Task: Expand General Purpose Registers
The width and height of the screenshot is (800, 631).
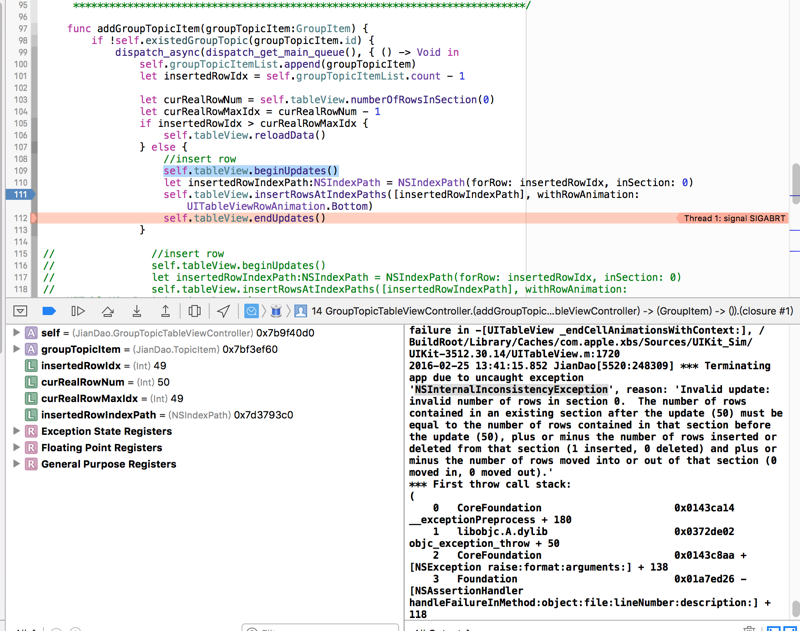Action: click(16, 464)
